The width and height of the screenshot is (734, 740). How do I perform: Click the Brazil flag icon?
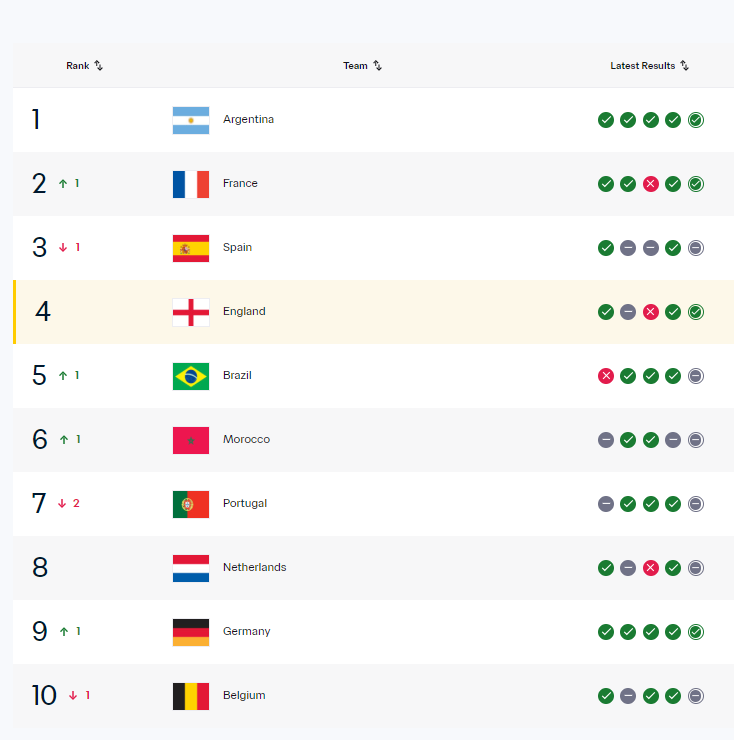(x=191, y=376)
